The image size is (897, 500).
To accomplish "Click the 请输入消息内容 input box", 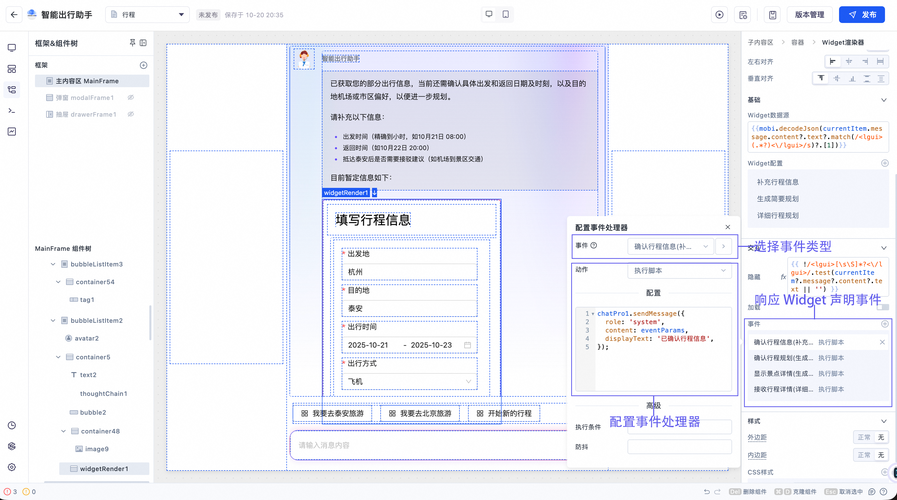I will pos(429,445).
